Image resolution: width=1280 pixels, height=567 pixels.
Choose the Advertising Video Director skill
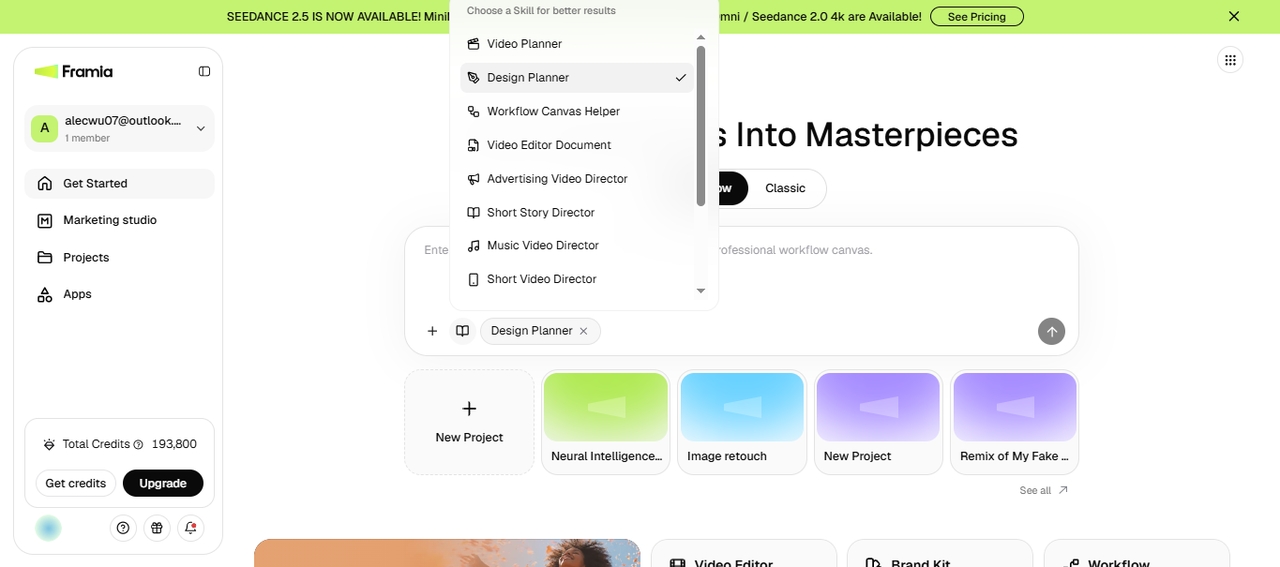coord(577,179)
